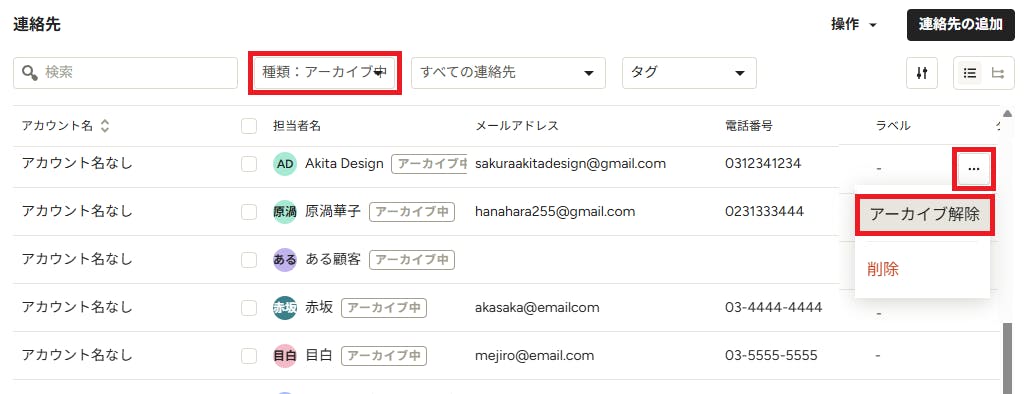The height and width of the screenshot is (394, 1028).
Task: Open the すべての連絡先 dropdown
Action: point(508,73)
